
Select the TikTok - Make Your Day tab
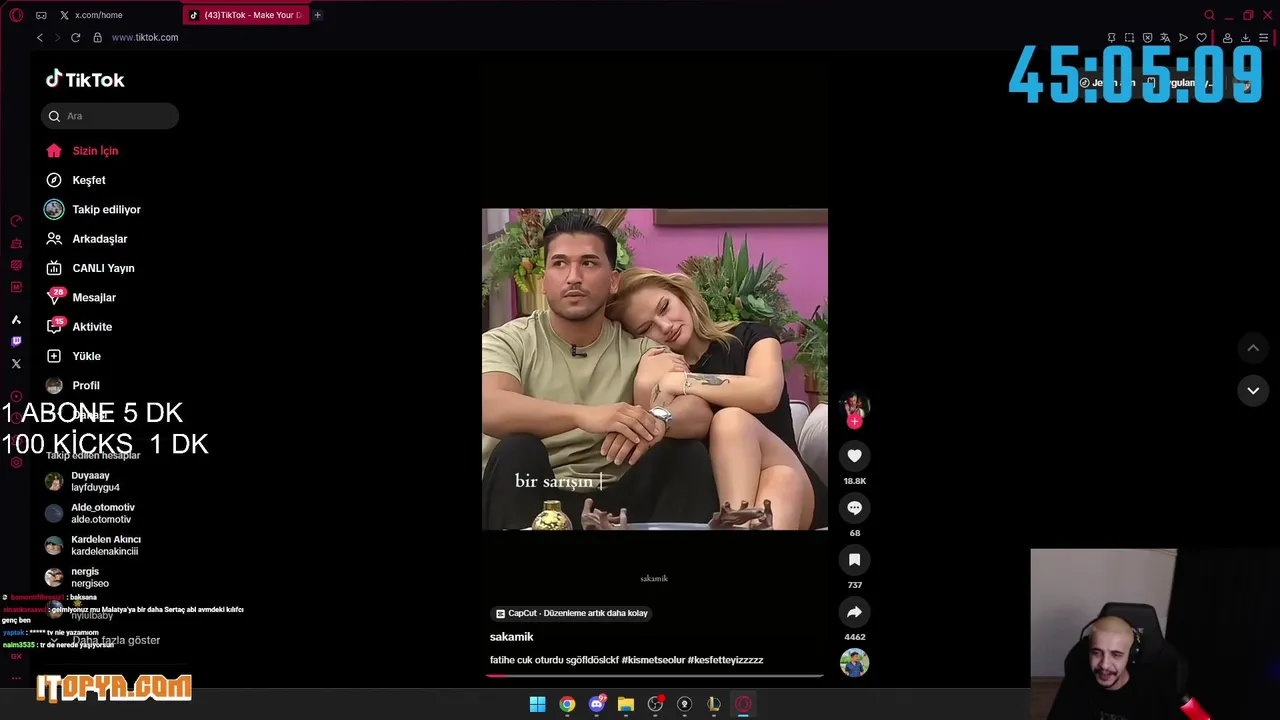[x=245, y=15]
